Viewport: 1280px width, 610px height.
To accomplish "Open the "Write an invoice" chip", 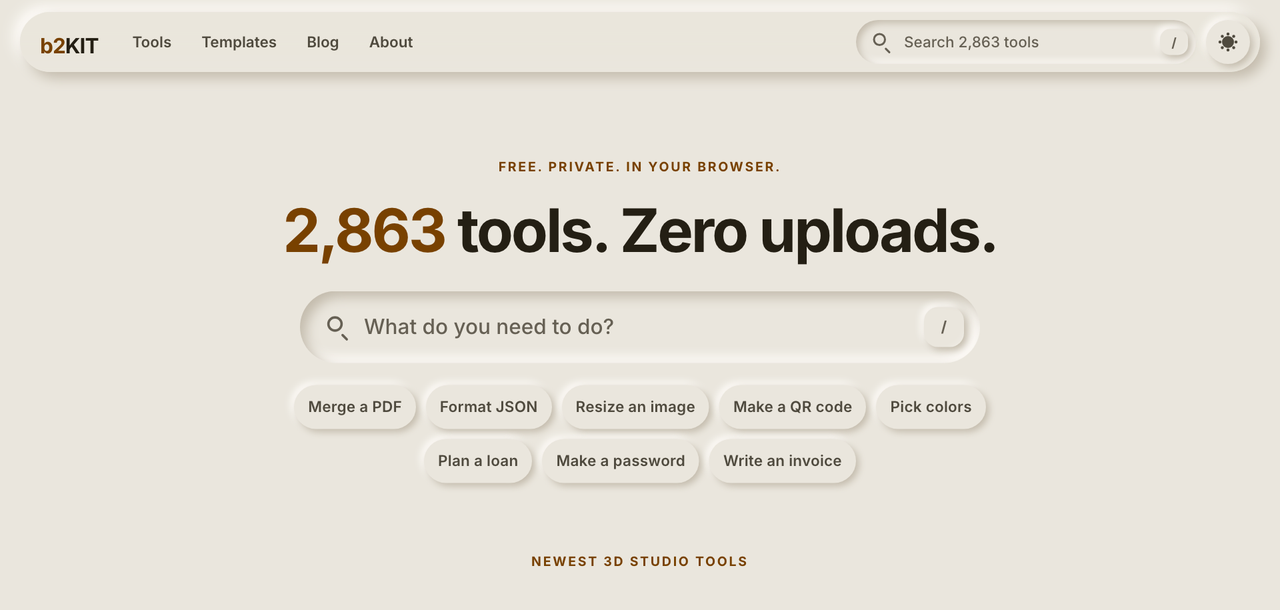I will tap(783, 461).
